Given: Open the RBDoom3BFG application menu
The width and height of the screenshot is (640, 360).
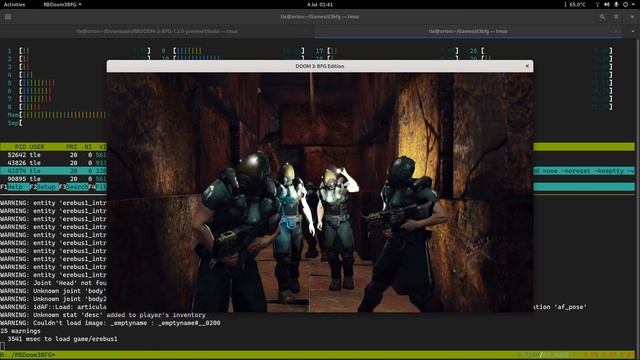Looking at the screenshot, I should point(62,4).
